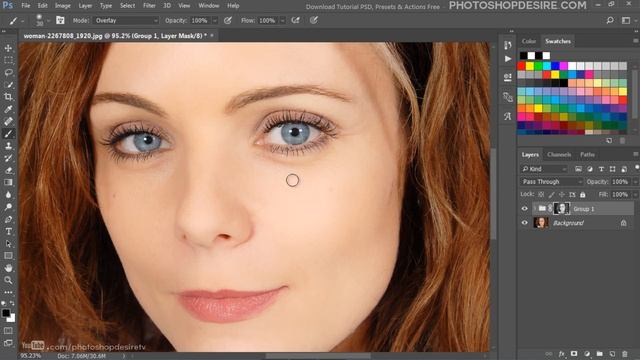This screenshot has height=360, width=640.
Task: Lock all attributes of the layer
Action: pyautogui.click(x=583, y=195)
